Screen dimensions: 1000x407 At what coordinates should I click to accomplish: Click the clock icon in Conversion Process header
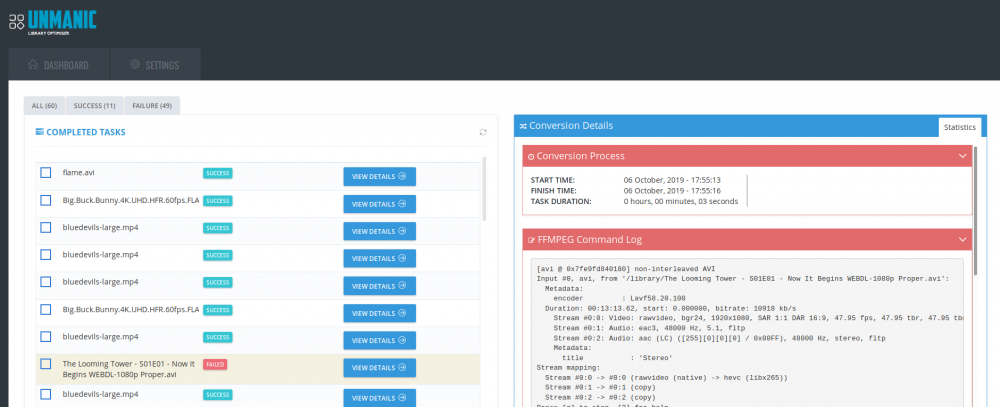click(531, 156)
